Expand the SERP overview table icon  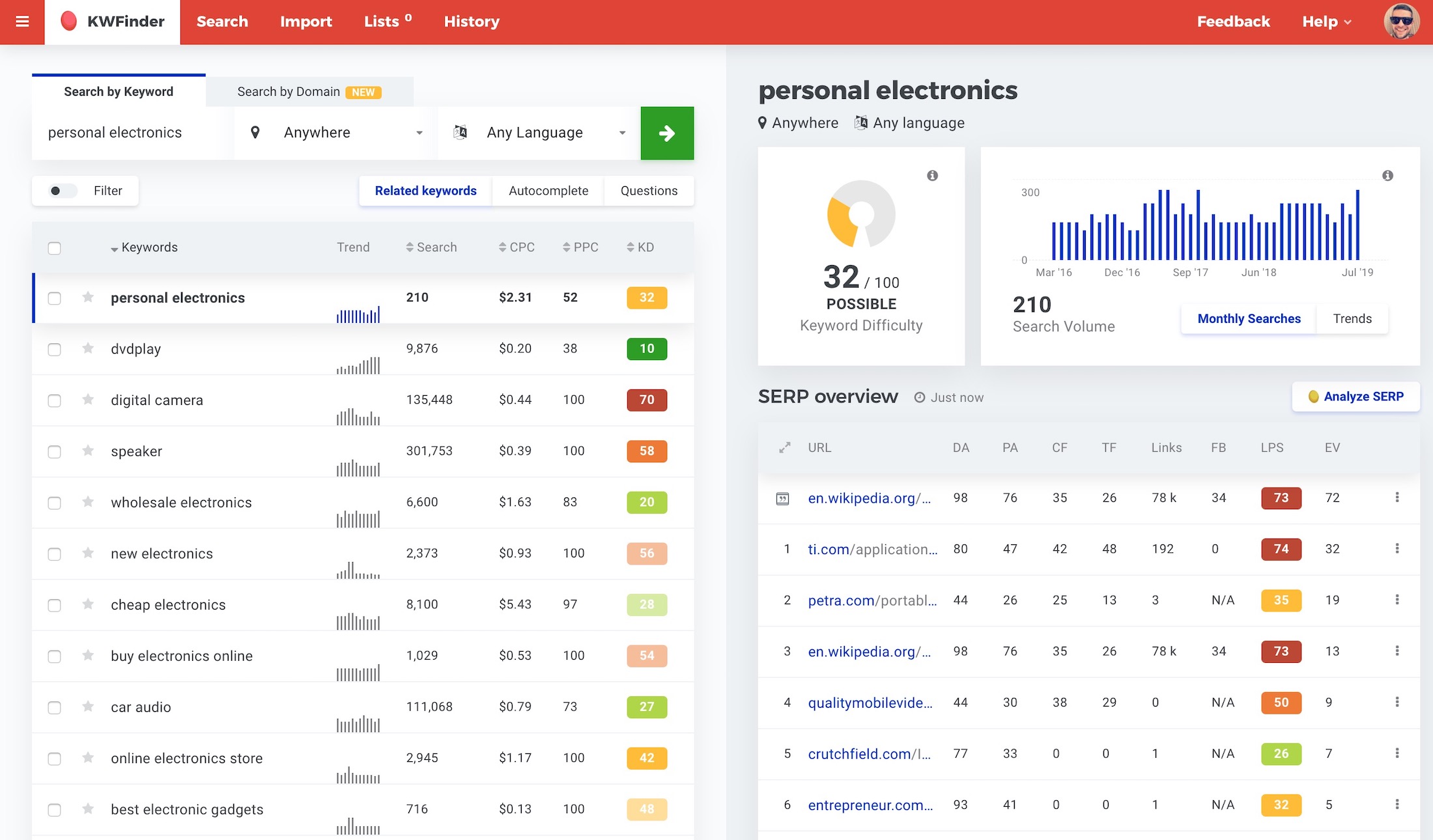click(785, 447)
